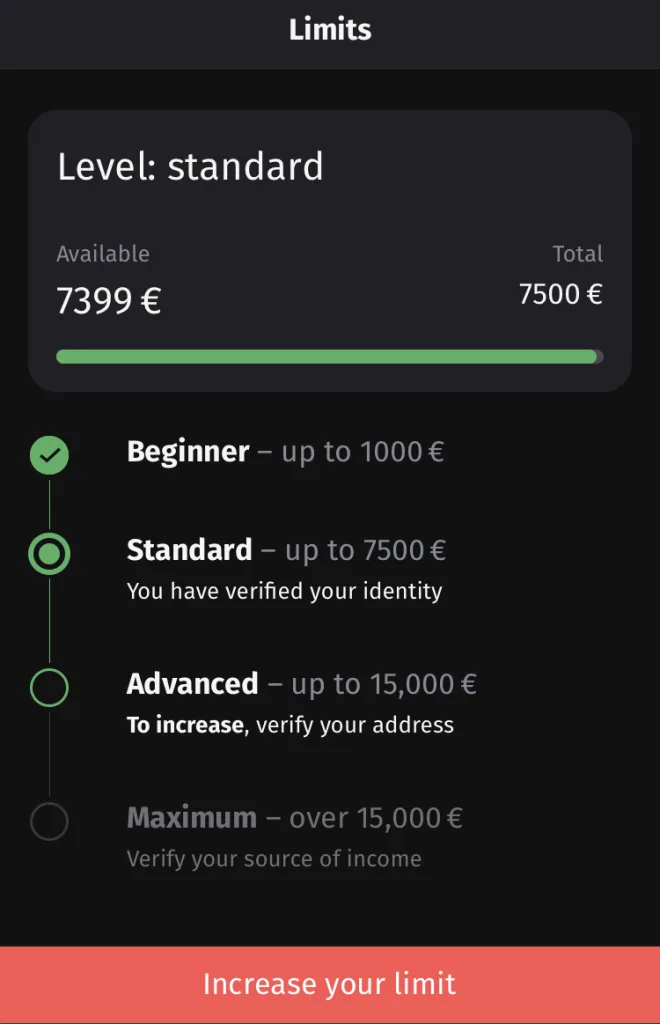Click 'You have verified your identity' text
Image resolution: width=660 pixels, height=1024 pixels.
tap(284, 591)
